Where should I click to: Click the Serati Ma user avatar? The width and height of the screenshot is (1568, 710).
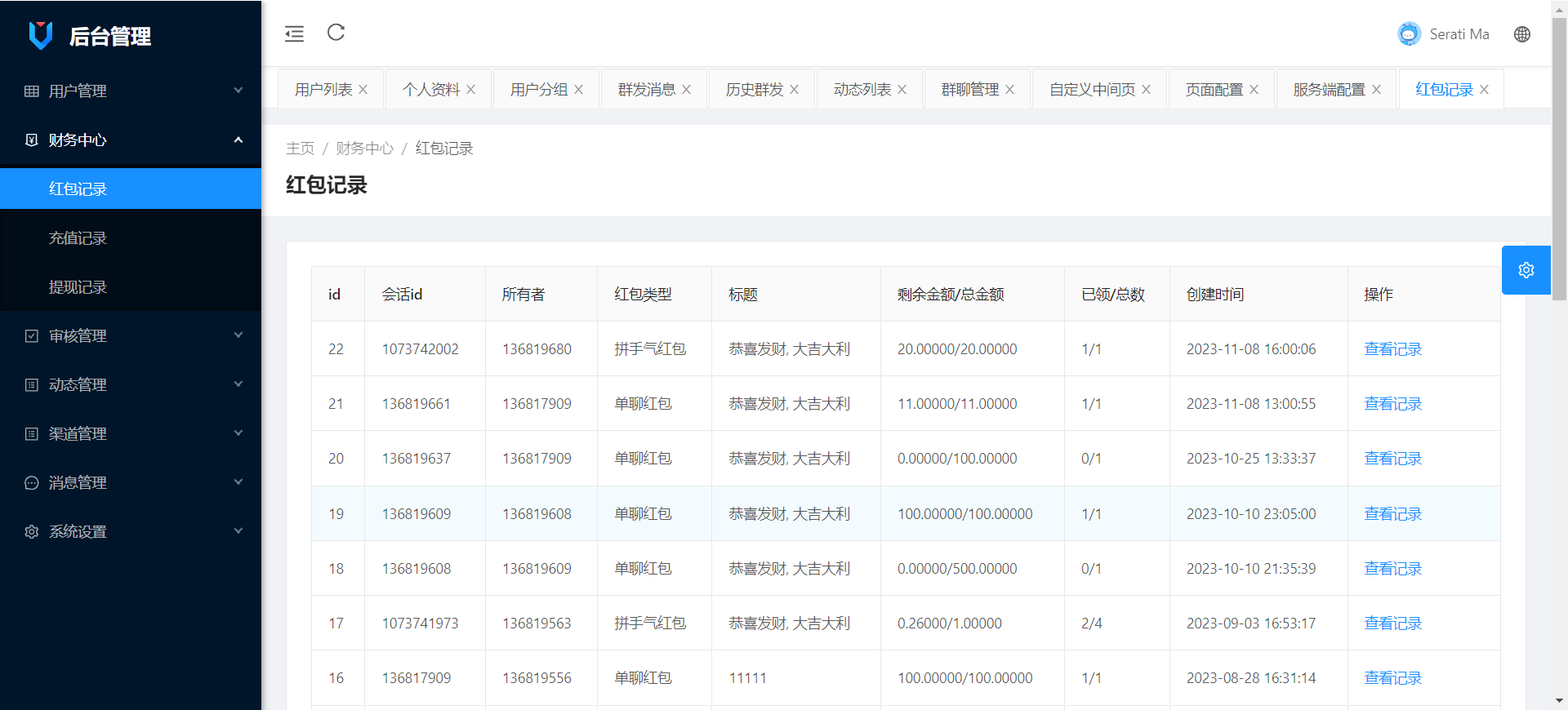1409,34
